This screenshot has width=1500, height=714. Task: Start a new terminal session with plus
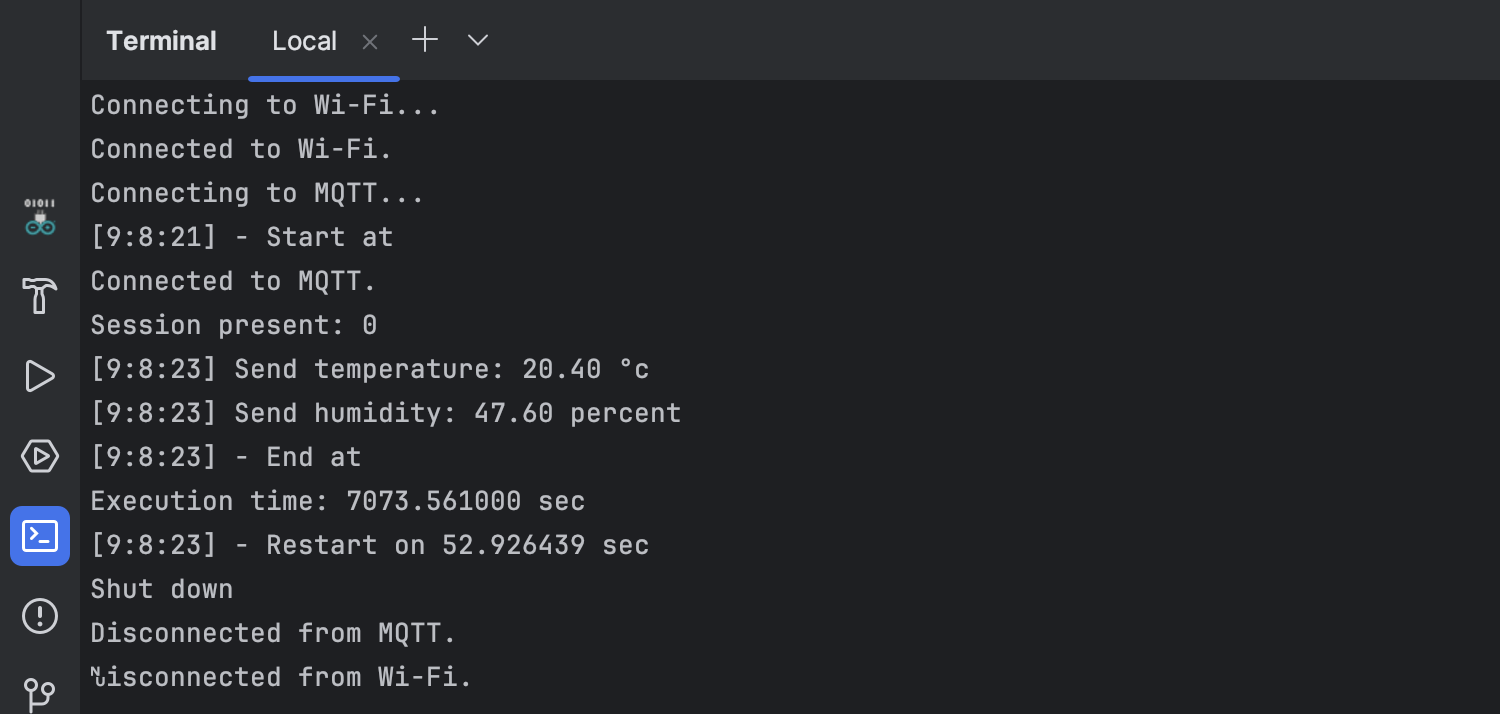(x=424, y=40)
